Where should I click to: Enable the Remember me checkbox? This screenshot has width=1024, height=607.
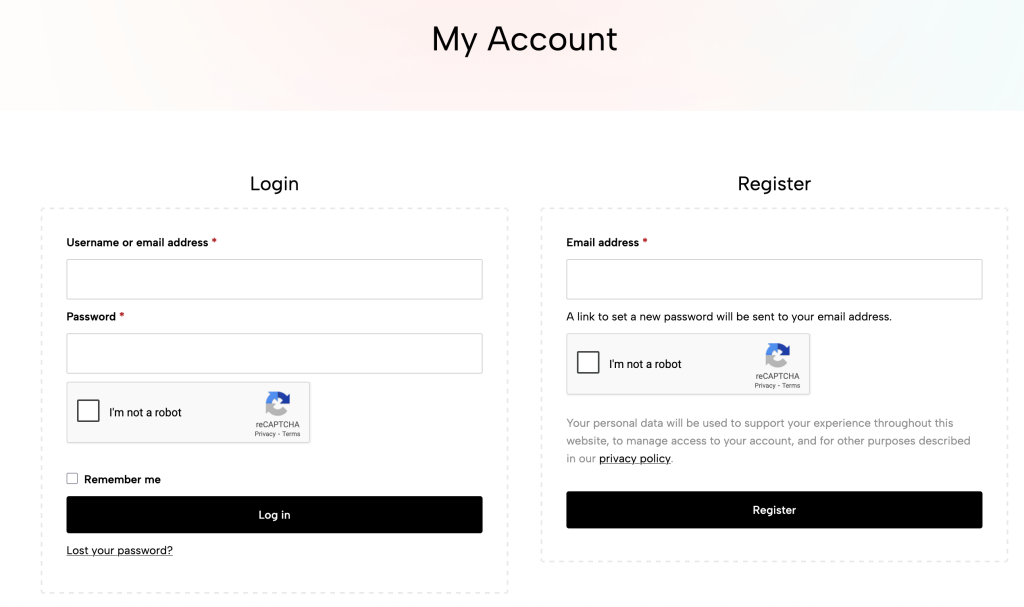[x=72, y=479]
